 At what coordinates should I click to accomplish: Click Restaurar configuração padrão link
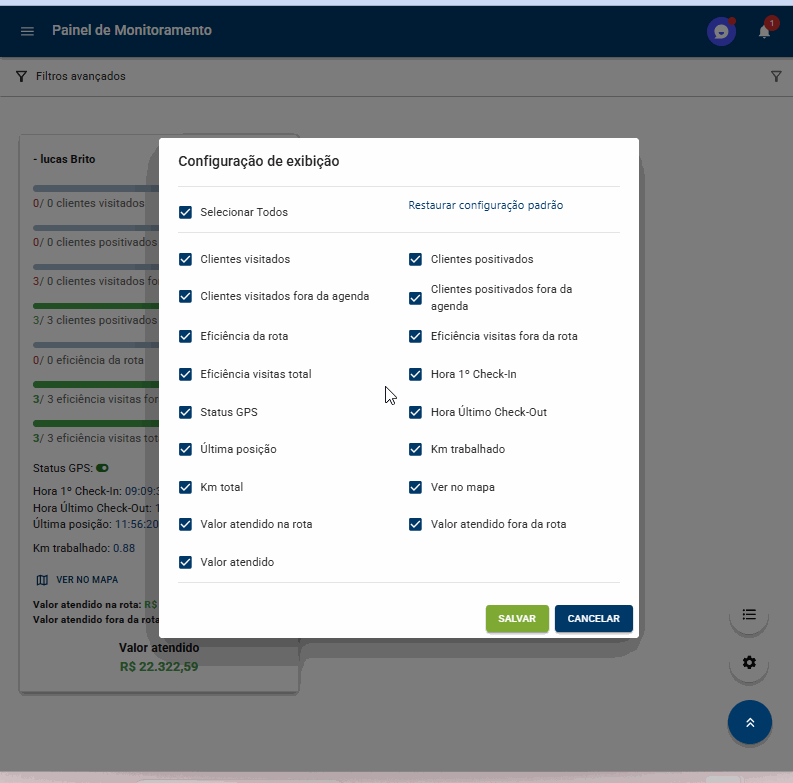coord(486,205)
